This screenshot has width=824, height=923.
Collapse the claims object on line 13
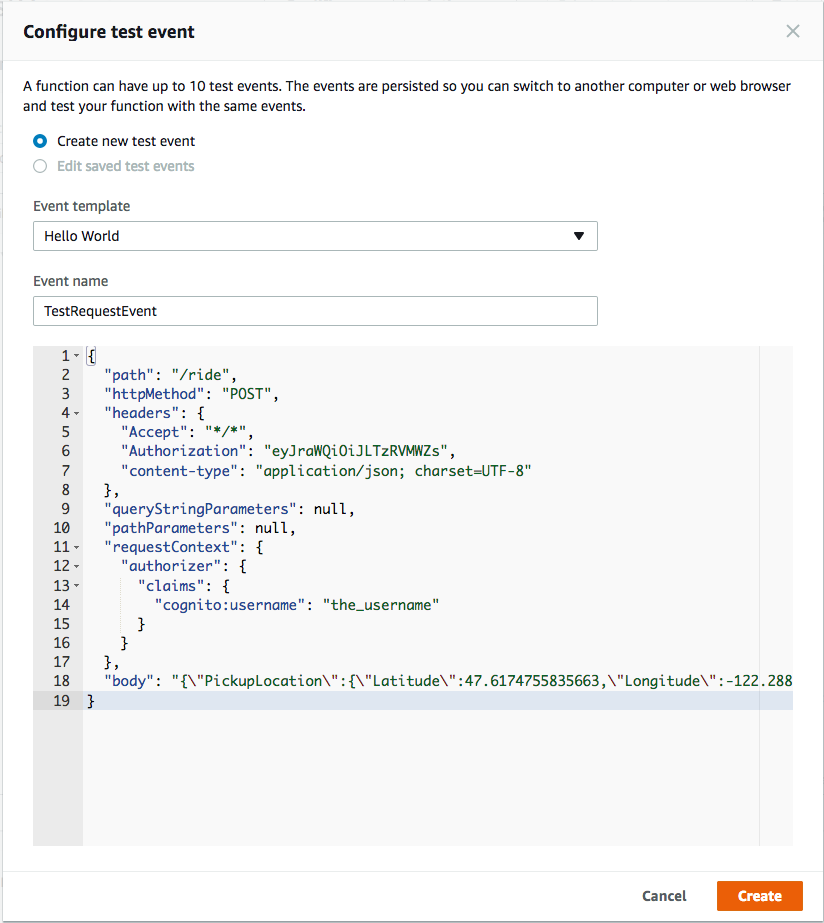point(74,585)
